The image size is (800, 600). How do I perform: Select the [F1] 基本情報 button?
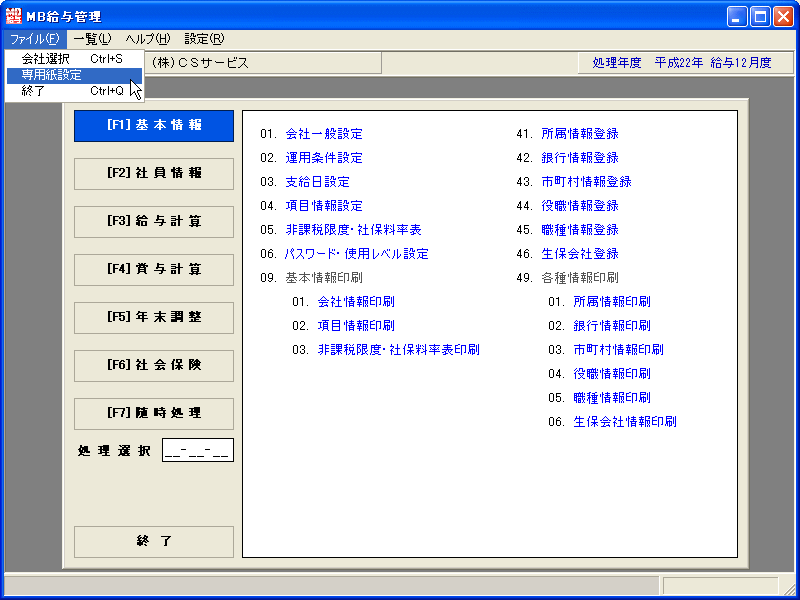pyautogui.click(x=154, y=126)
